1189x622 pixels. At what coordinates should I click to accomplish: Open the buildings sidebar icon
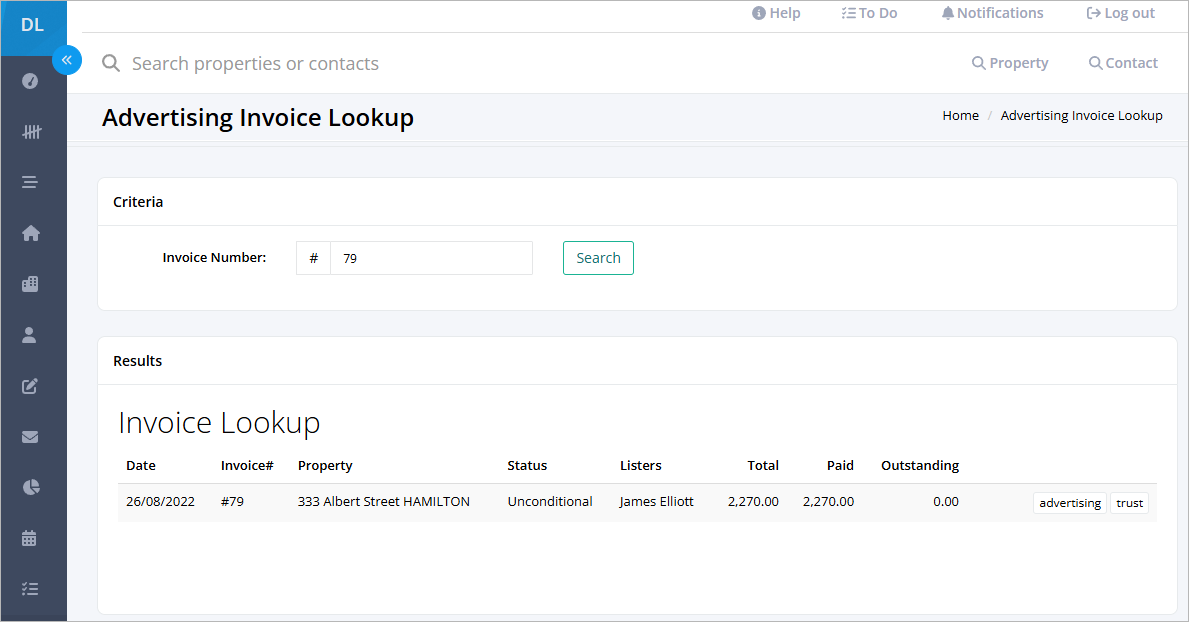tap(30, 284)
